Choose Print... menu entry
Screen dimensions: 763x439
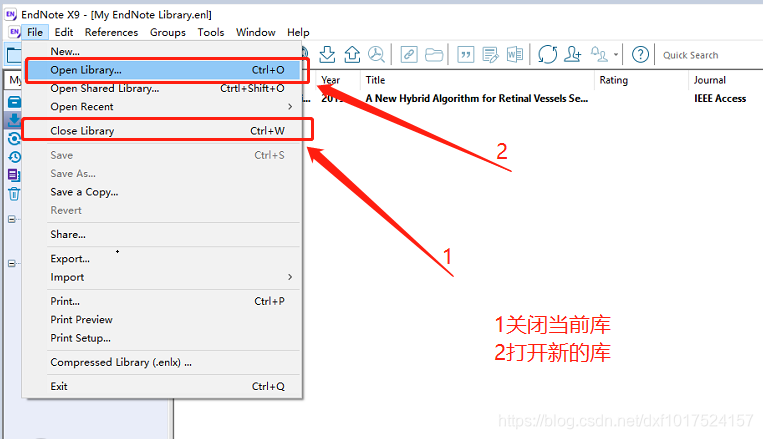coord(162,301)
